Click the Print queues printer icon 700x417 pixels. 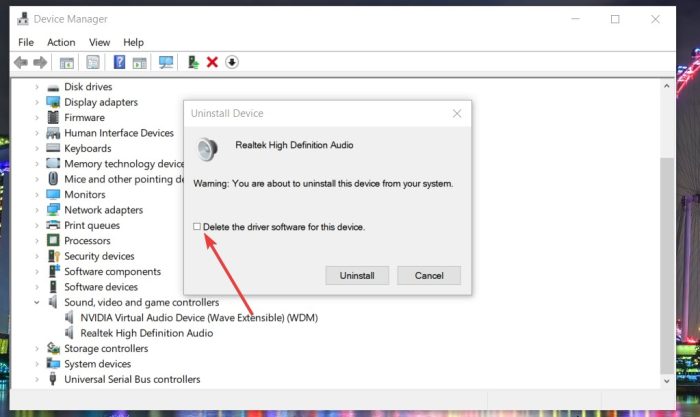pyautogui.click(x=53, y=225)
